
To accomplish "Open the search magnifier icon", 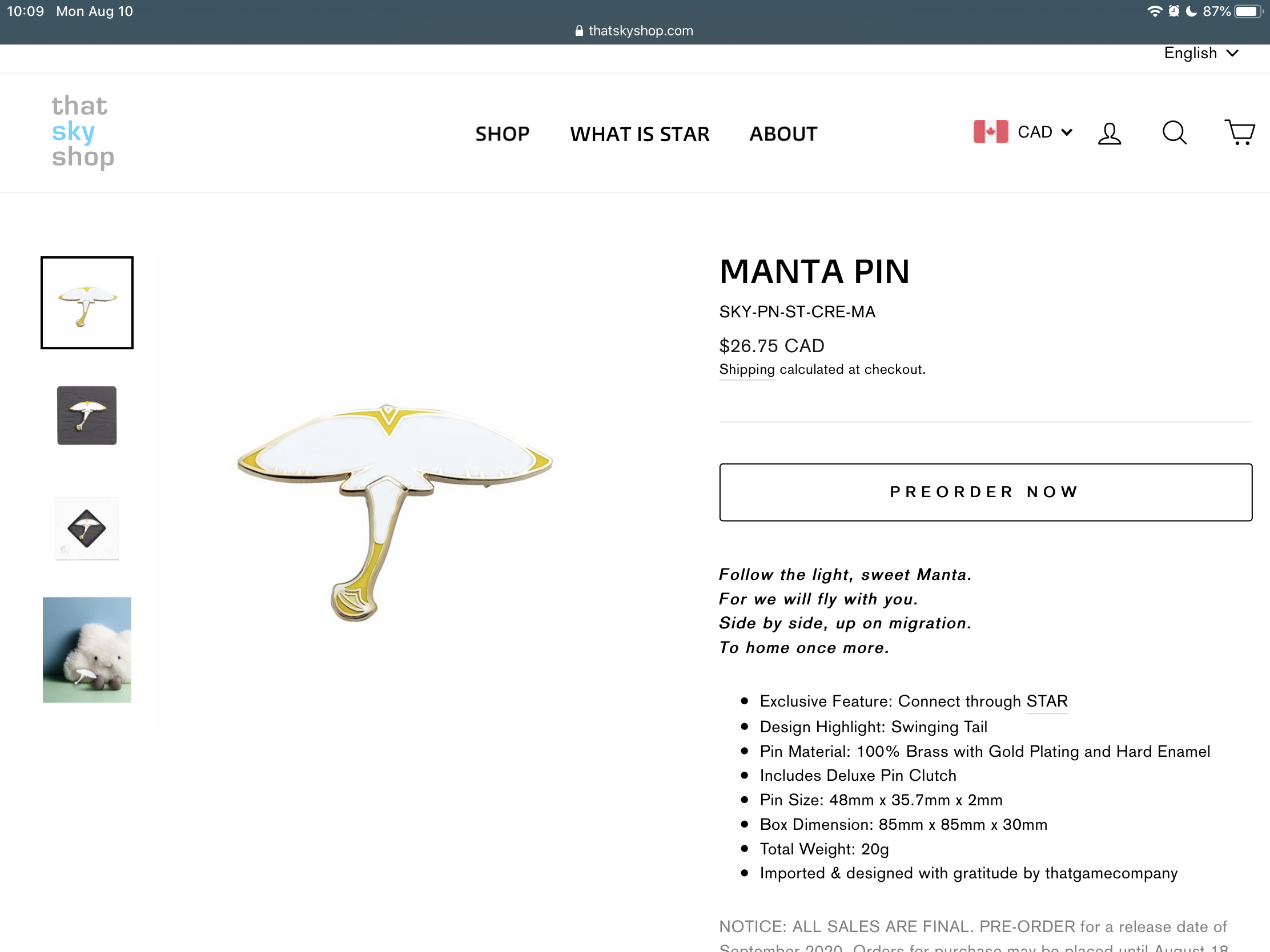I will click(1174, 133).
